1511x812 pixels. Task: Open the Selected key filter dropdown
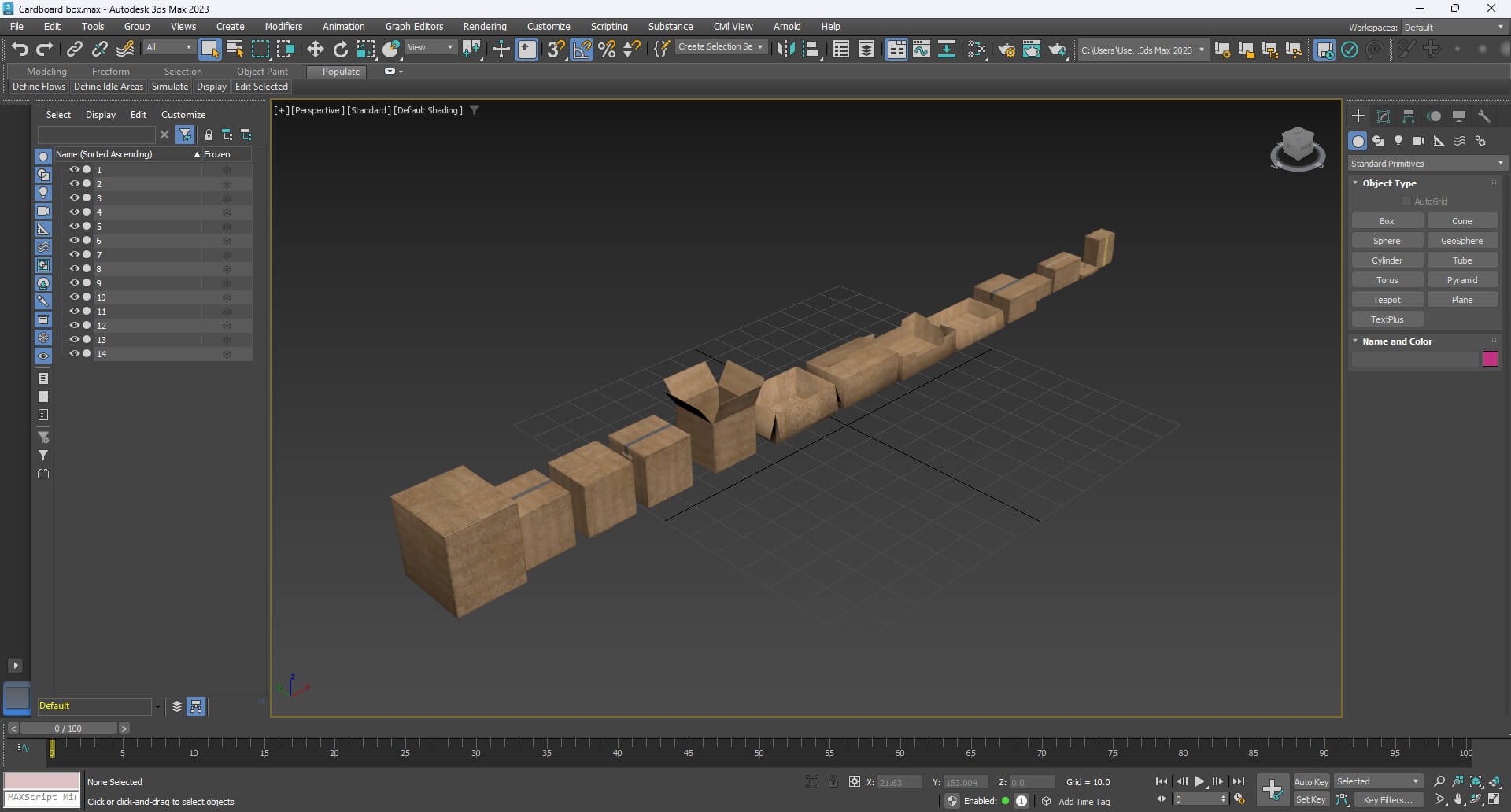pos(1378,781)
